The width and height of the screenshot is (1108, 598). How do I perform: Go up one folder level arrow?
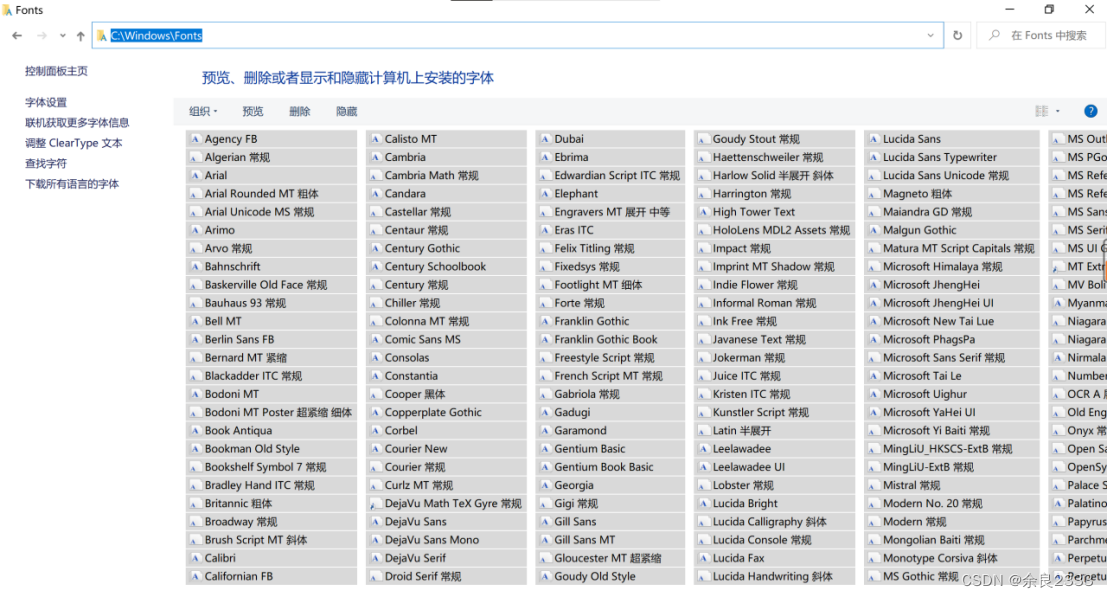81,35
